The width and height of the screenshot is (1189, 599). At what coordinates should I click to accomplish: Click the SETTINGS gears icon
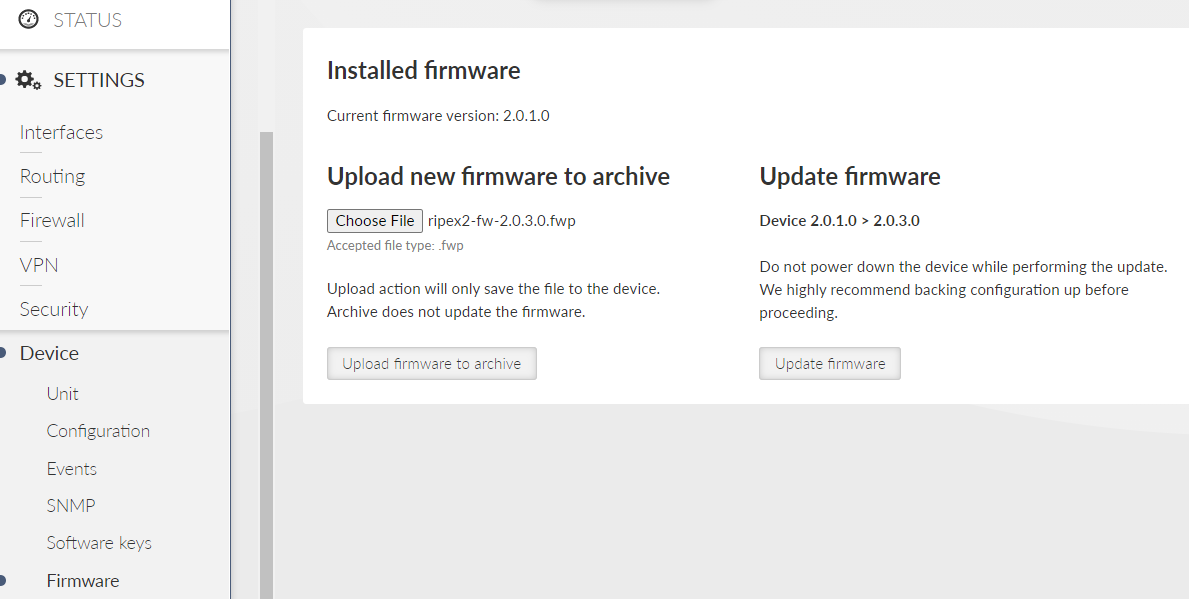28,80
